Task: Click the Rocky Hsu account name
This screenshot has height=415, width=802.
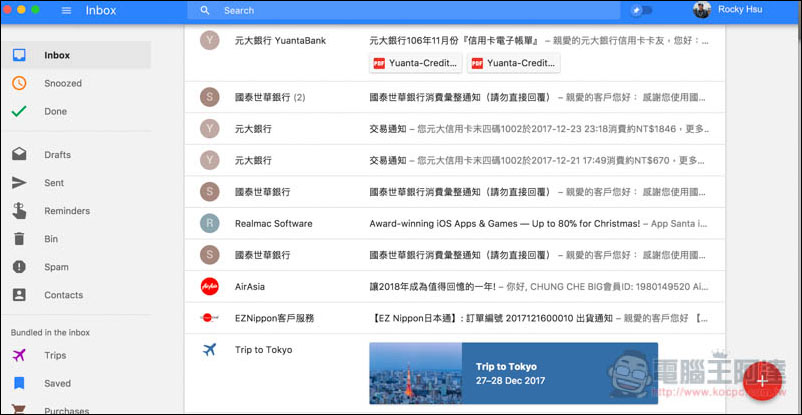Action: pos(740,10)
